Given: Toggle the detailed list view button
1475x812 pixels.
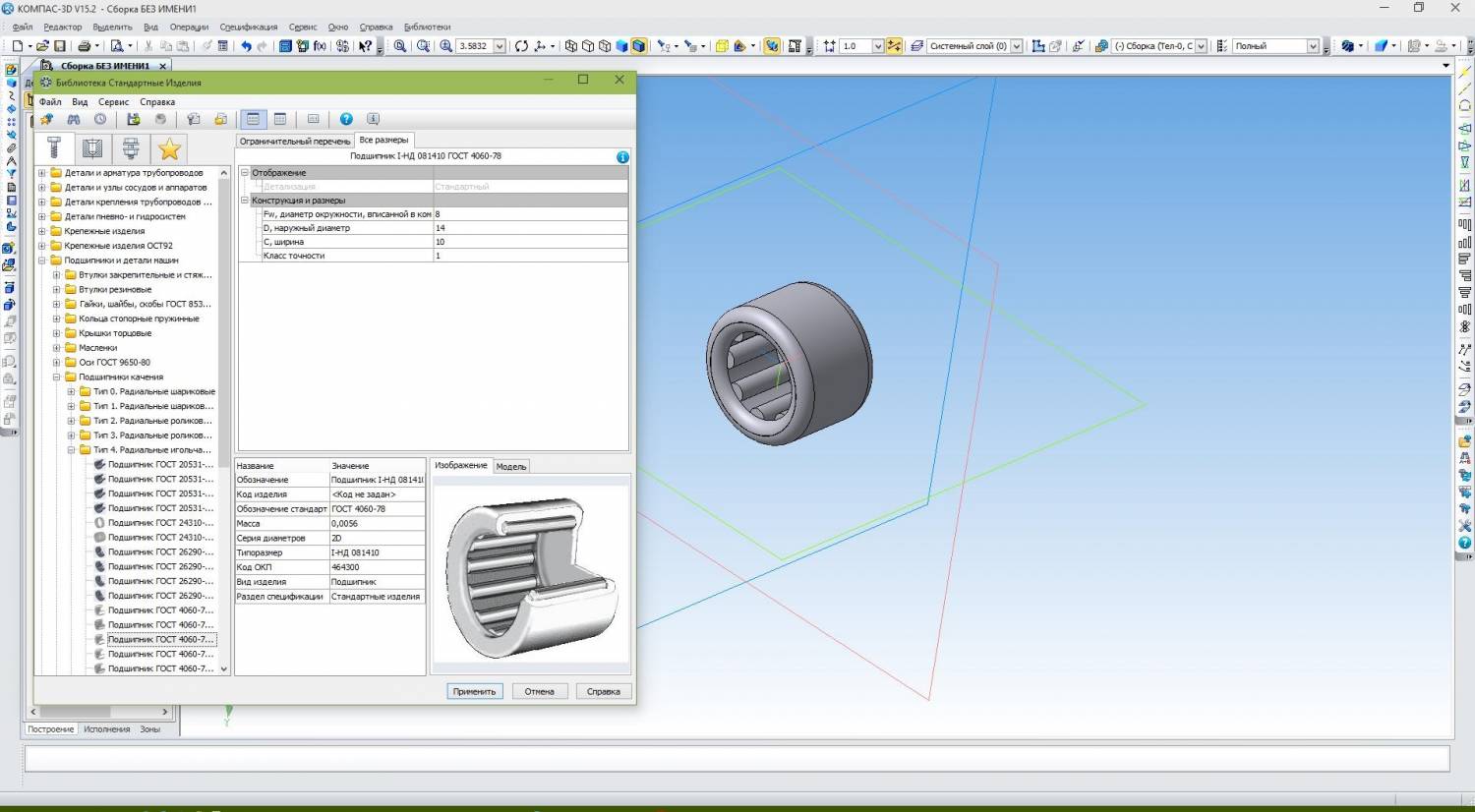Looking at the screenshot, I should coord(254,119).
